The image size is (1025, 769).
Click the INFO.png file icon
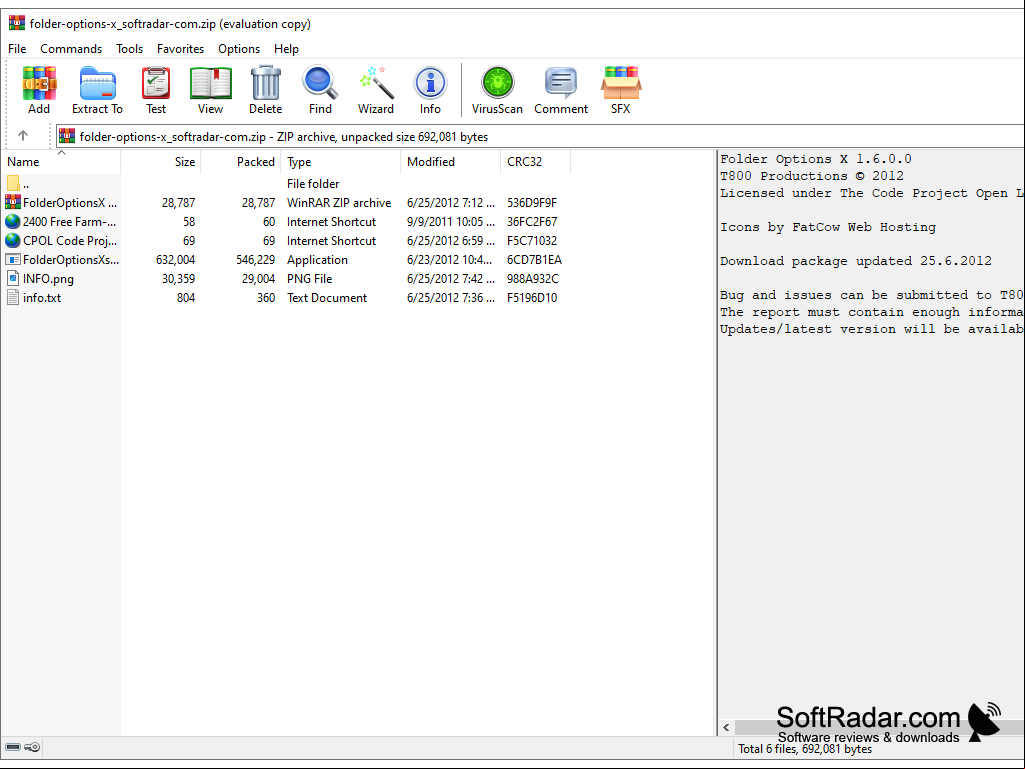[13, 278]
